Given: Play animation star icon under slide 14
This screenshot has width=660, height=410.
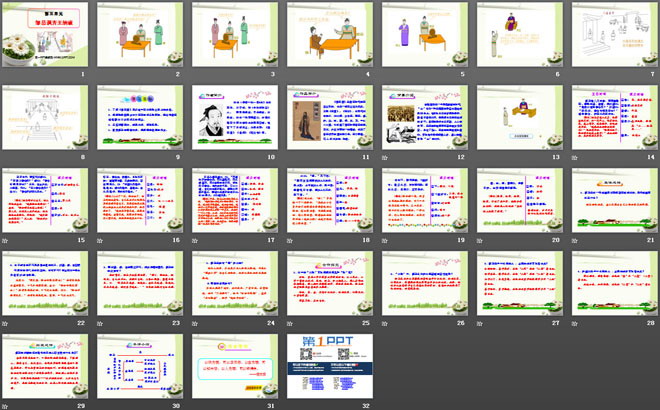Looking at the screenshot, I should point(575,157).
